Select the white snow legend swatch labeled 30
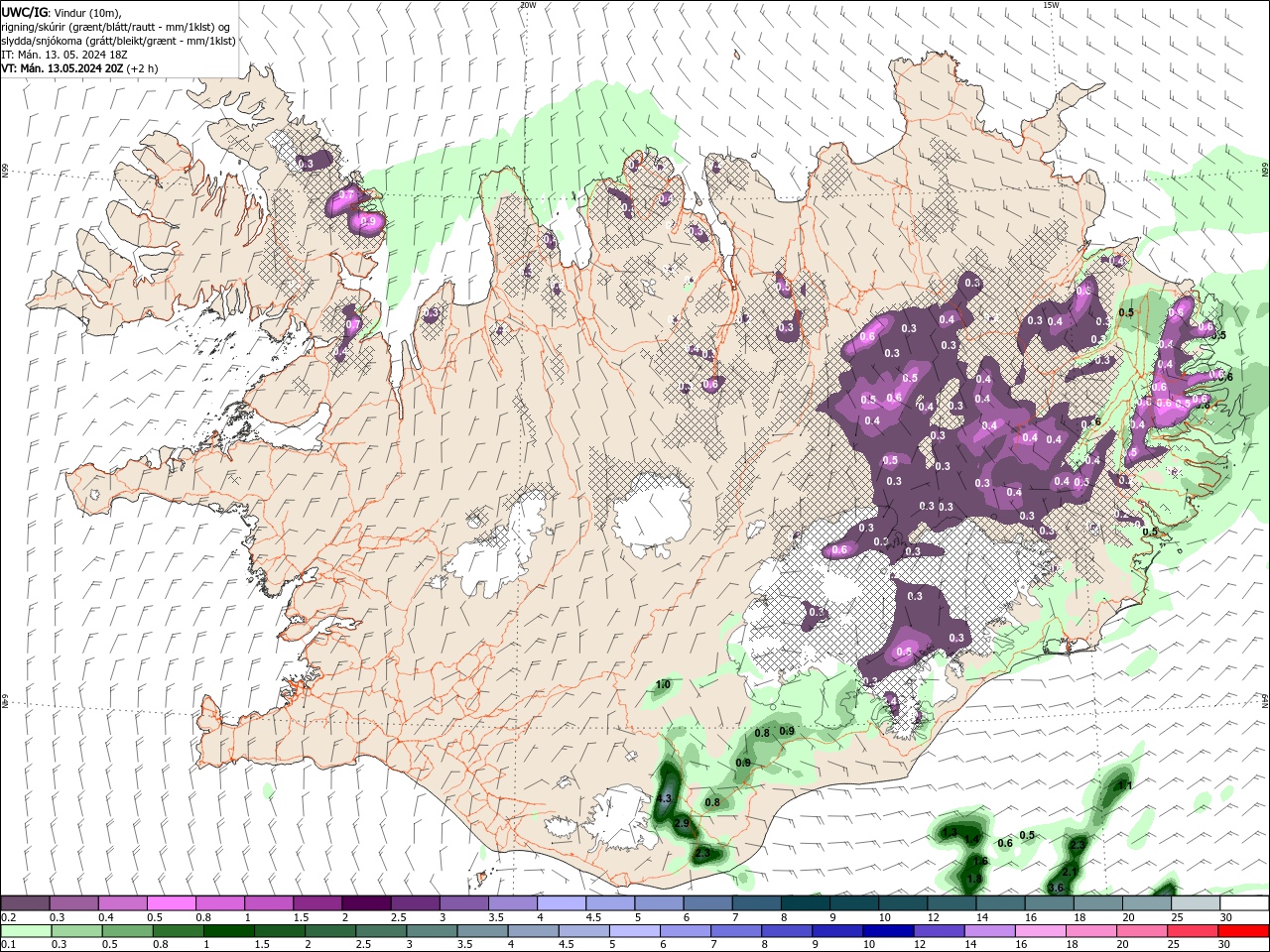 tap(1244, 903)
